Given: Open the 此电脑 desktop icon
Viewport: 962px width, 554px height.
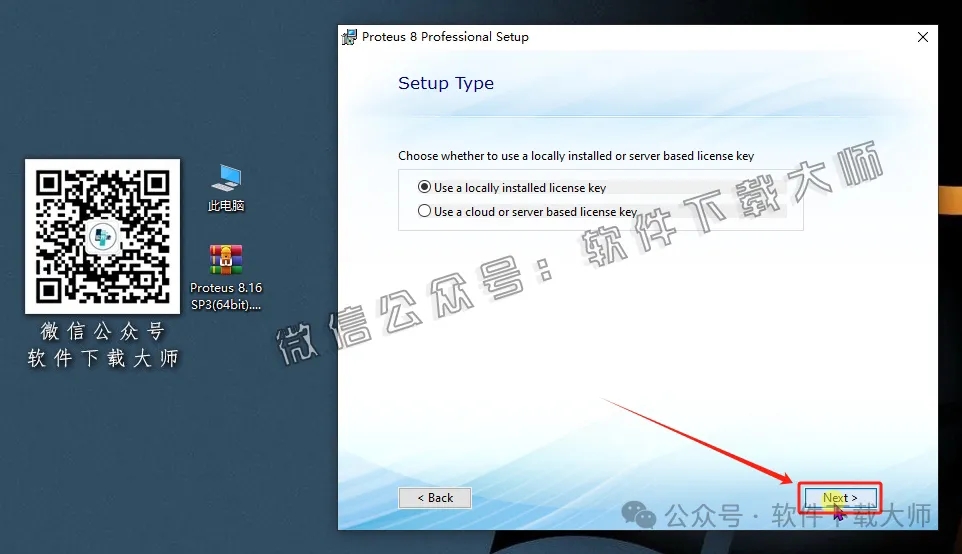Looking at the screenshot, I should click(226, 188).
